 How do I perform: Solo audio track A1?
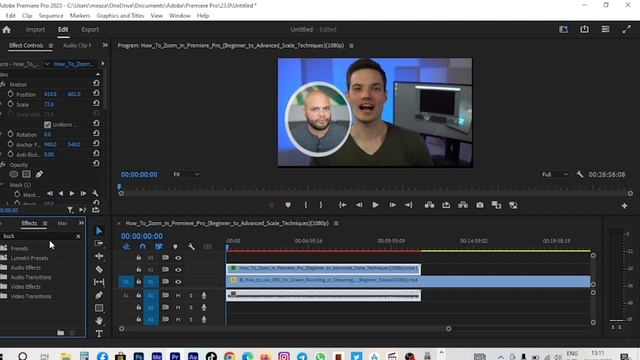coord(191,295)
